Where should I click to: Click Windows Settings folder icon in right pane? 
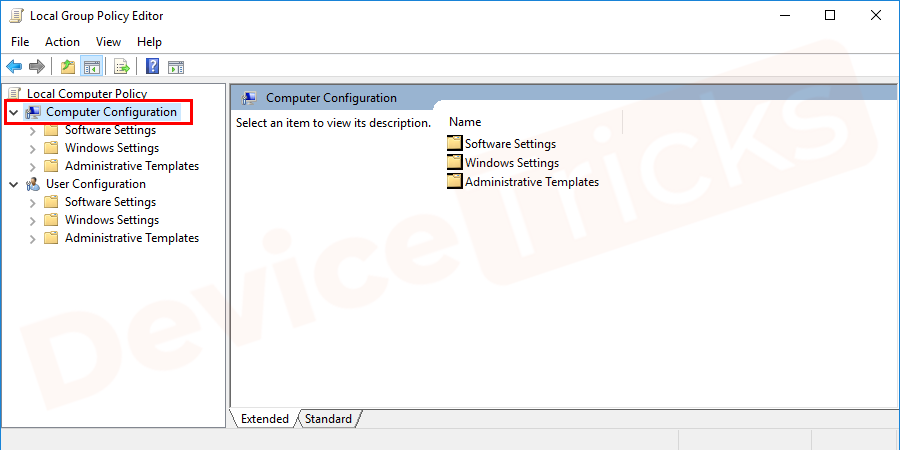(x=455, y=162)
